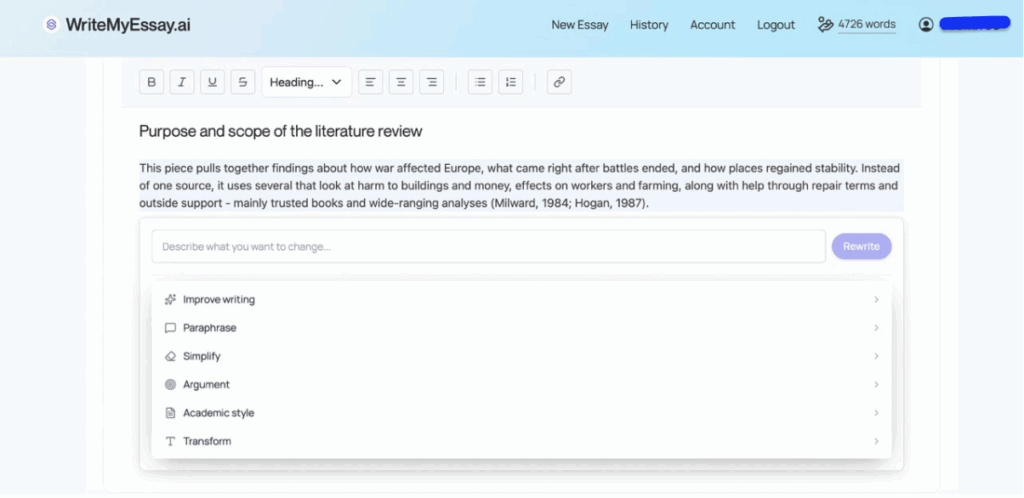Align text to the left

tap(370, 83)
